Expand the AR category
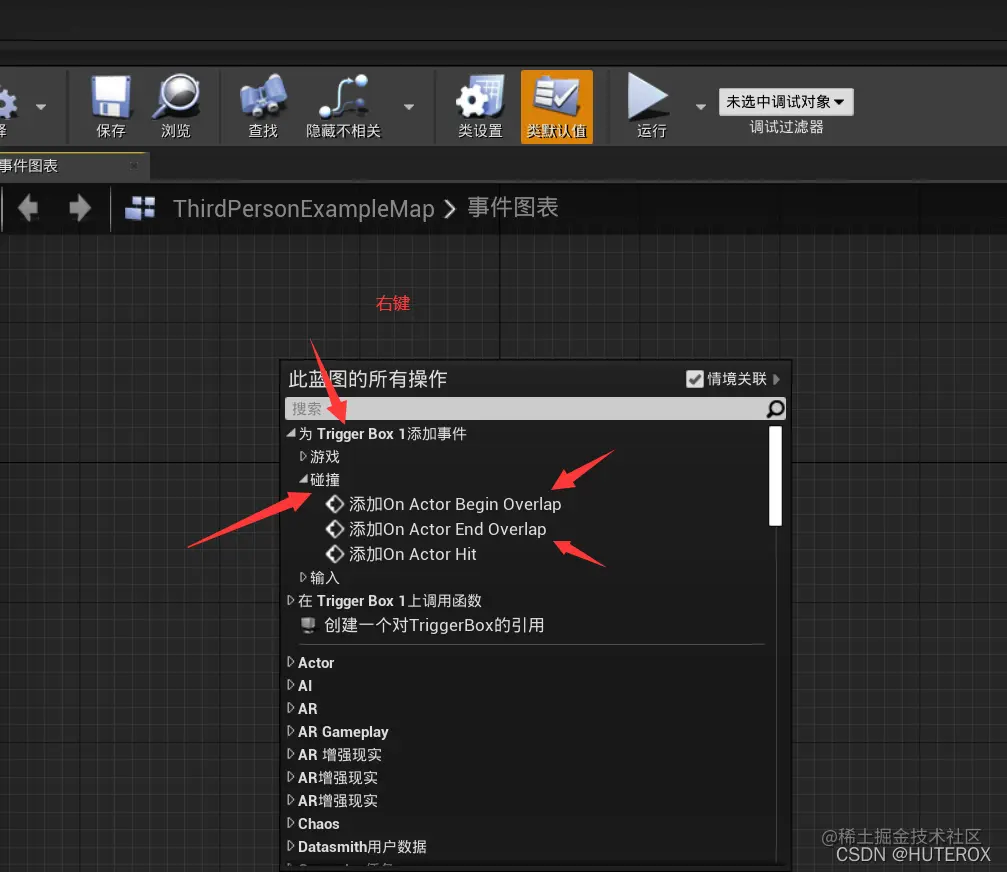Screen dimensions: 1007x872 291,708
